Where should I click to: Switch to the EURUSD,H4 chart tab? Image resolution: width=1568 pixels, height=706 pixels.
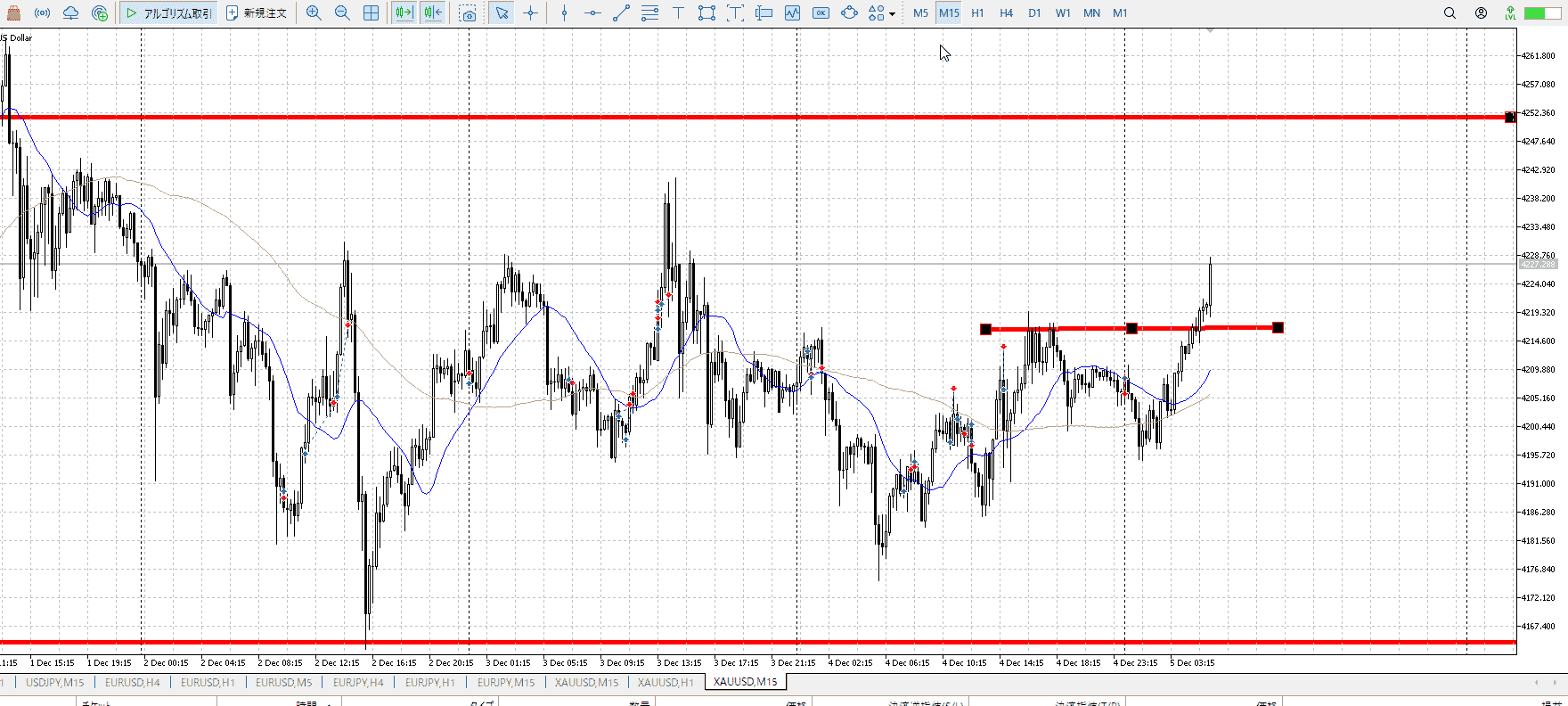(x=133, y=683)
